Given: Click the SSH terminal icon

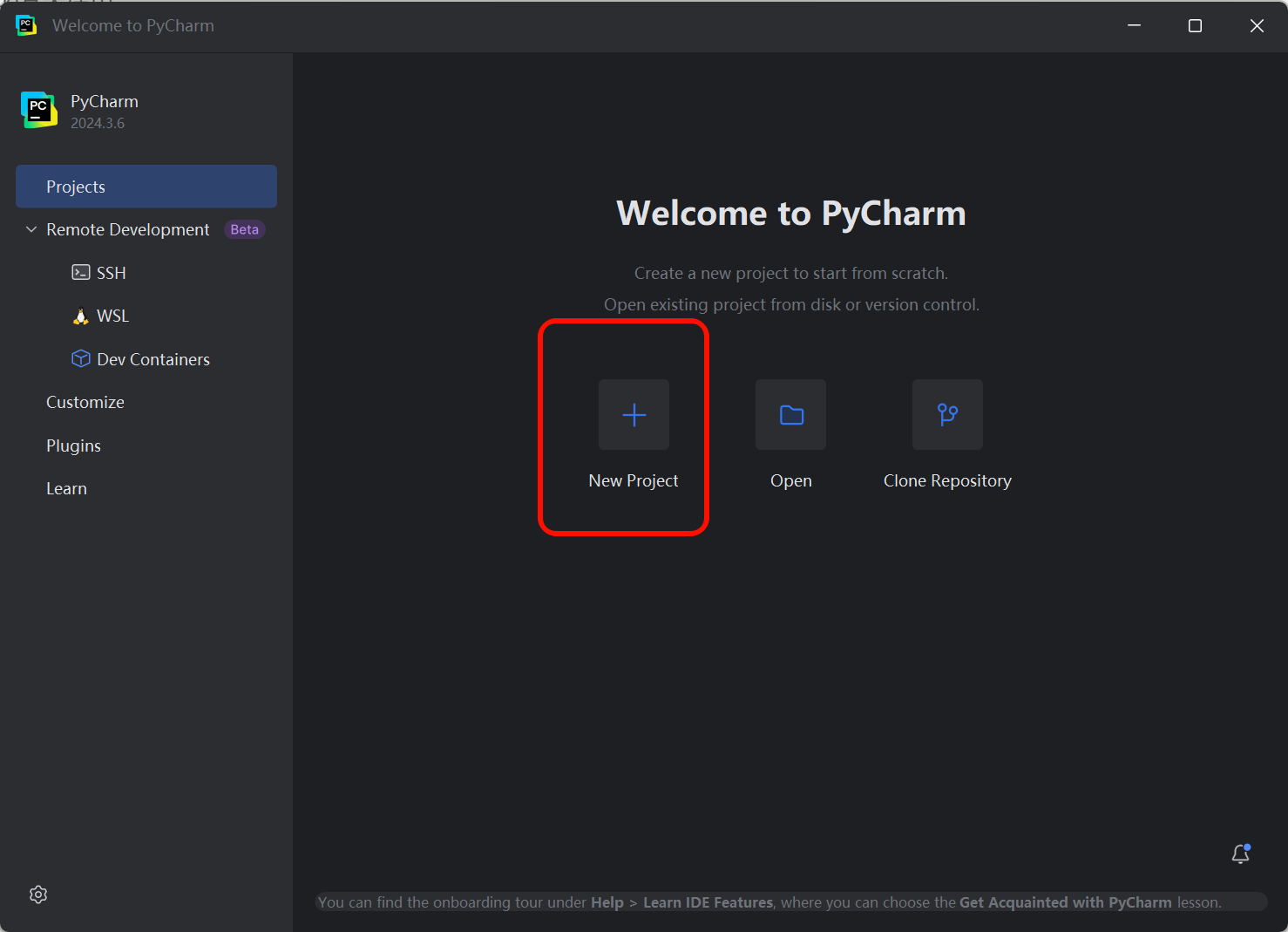Looking at the screenshot, I should pyautogui.click(x=80, y=272).
